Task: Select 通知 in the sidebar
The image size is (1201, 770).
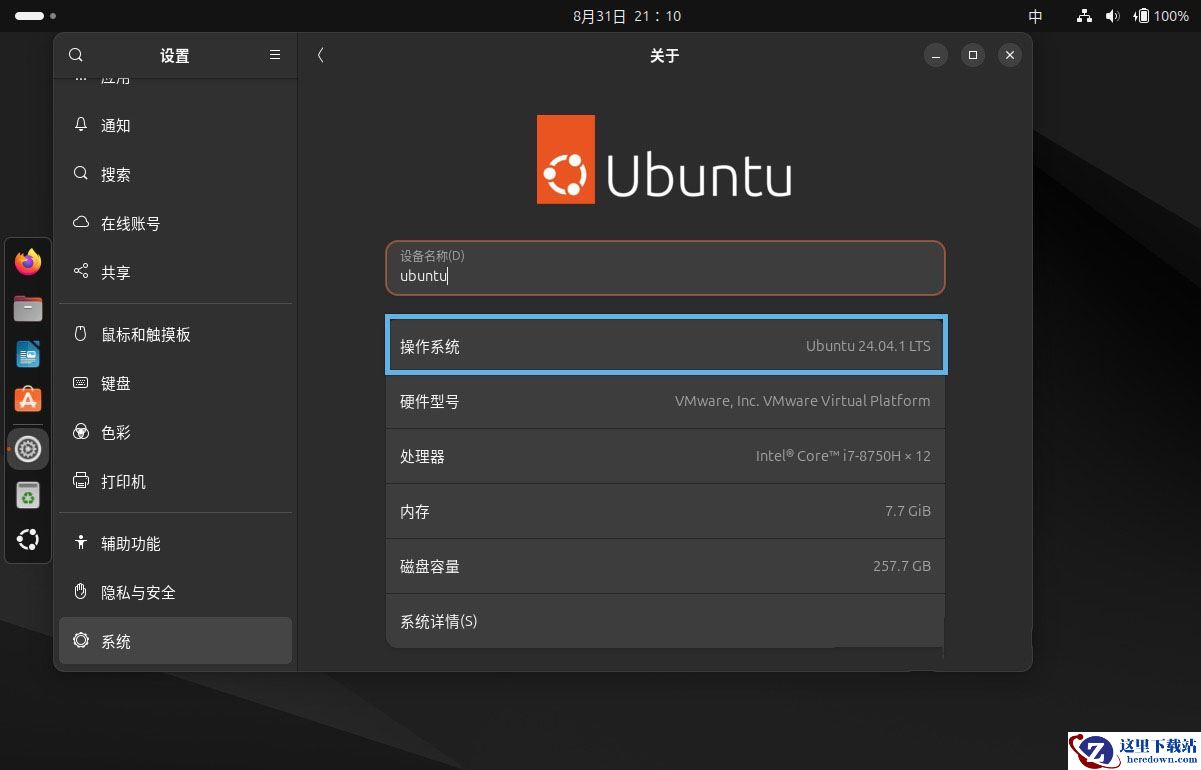Action: point(175,125)
